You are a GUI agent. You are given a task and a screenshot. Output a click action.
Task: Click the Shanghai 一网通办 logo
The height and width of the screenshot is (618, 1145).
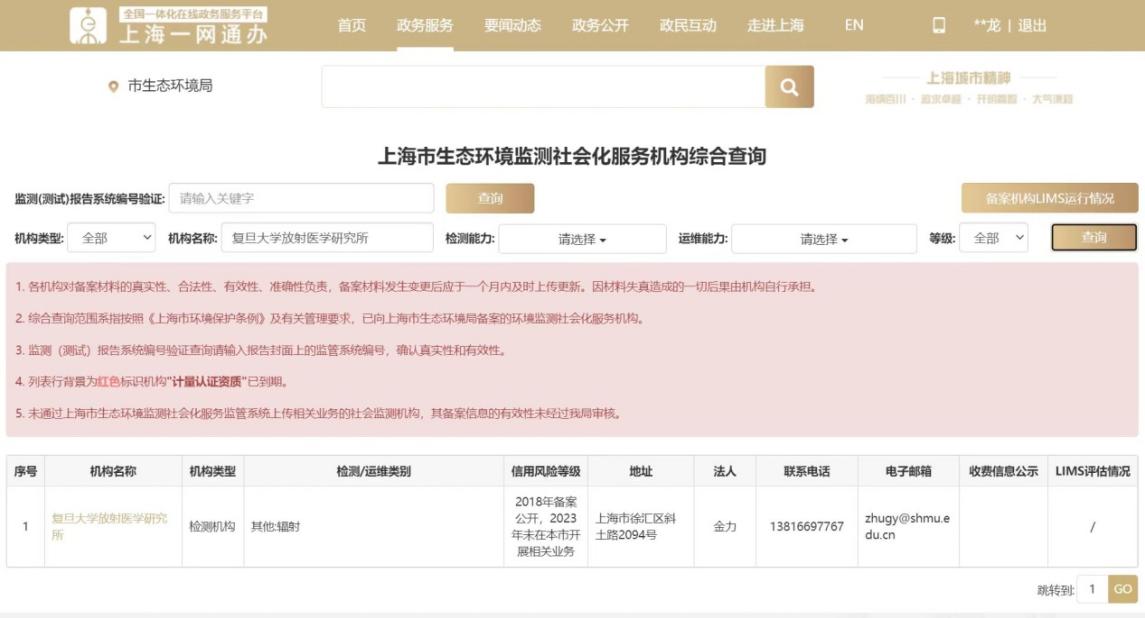click(170, 26)
